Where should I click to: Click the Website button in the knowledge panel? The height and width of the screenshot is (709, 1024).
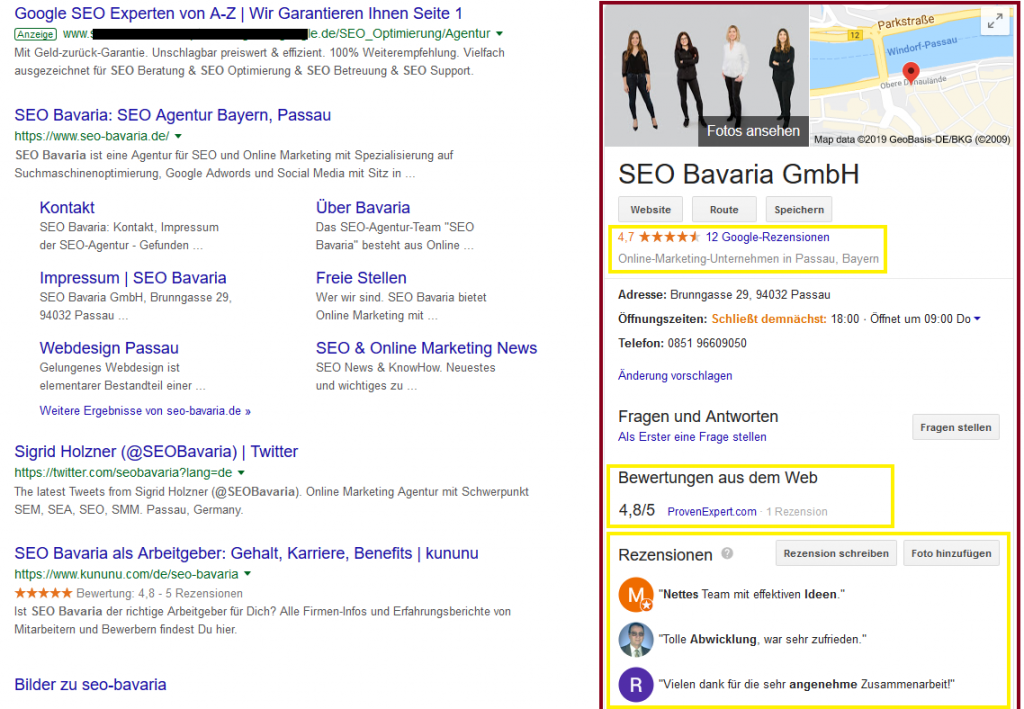pyautogui.click(x=650, y=210)
